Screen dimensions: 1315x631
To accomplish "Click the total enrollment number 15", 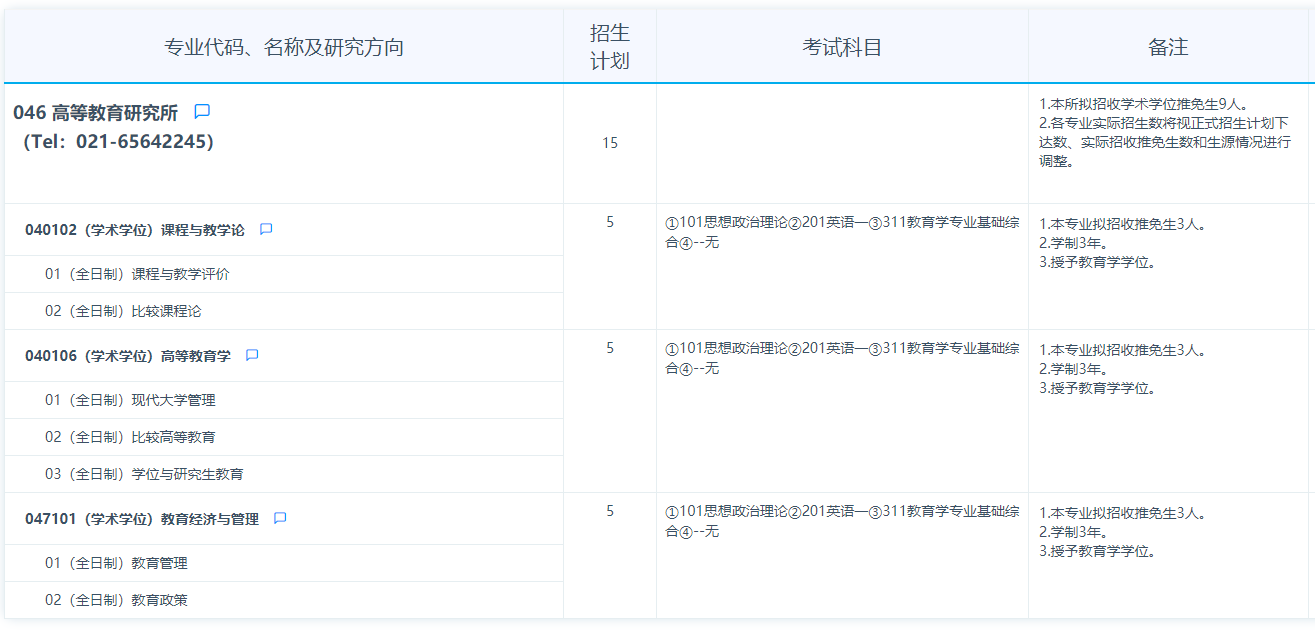I will click(610, 143).
